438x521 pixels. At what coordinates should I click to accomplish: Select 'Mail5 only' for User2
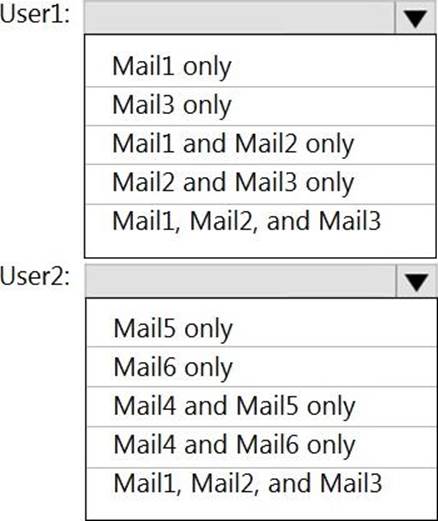tap(262, 329)
